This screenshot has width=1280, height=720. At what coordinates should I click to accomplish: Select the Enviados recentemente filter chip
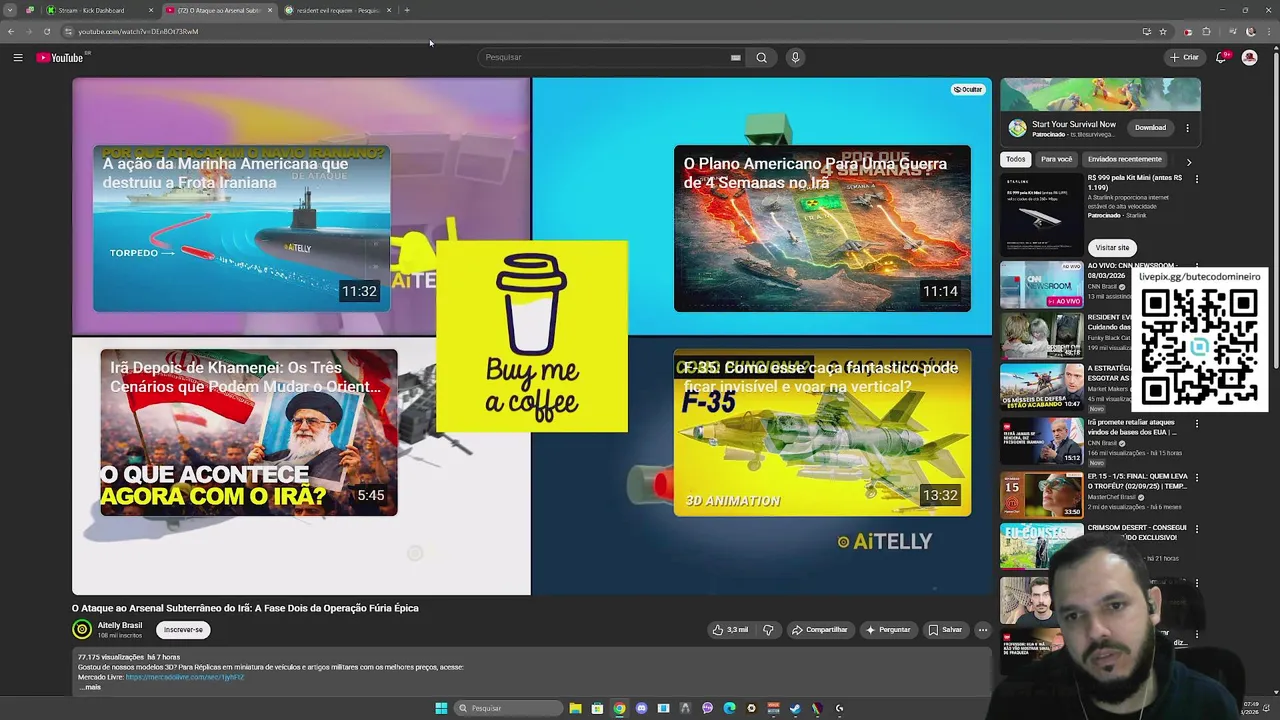pyautogui.click(x=1125, y=159)
